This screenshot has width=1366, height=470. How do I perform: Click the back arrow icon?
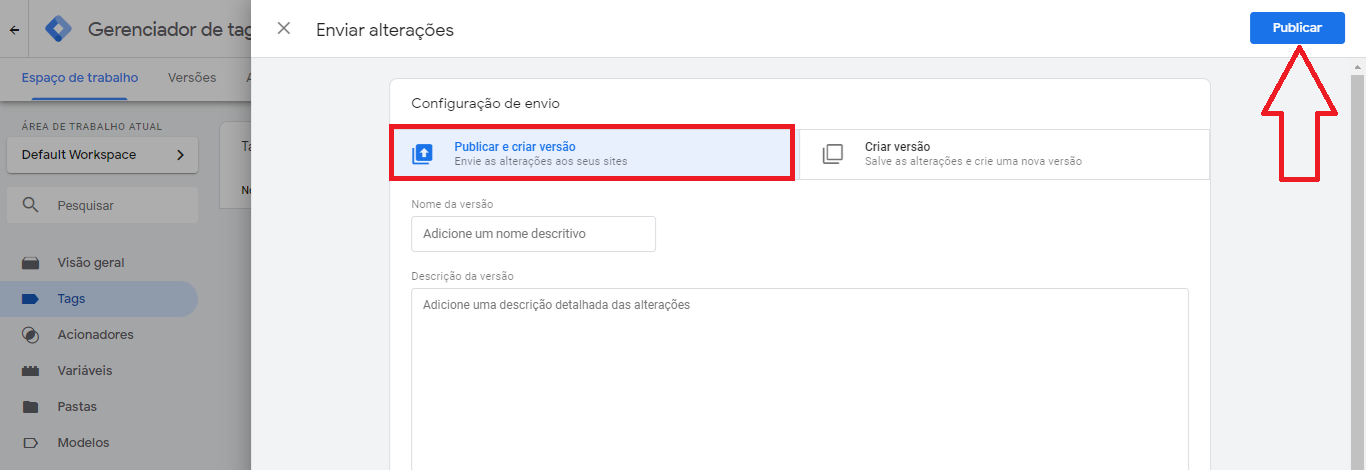coord(14,30)
